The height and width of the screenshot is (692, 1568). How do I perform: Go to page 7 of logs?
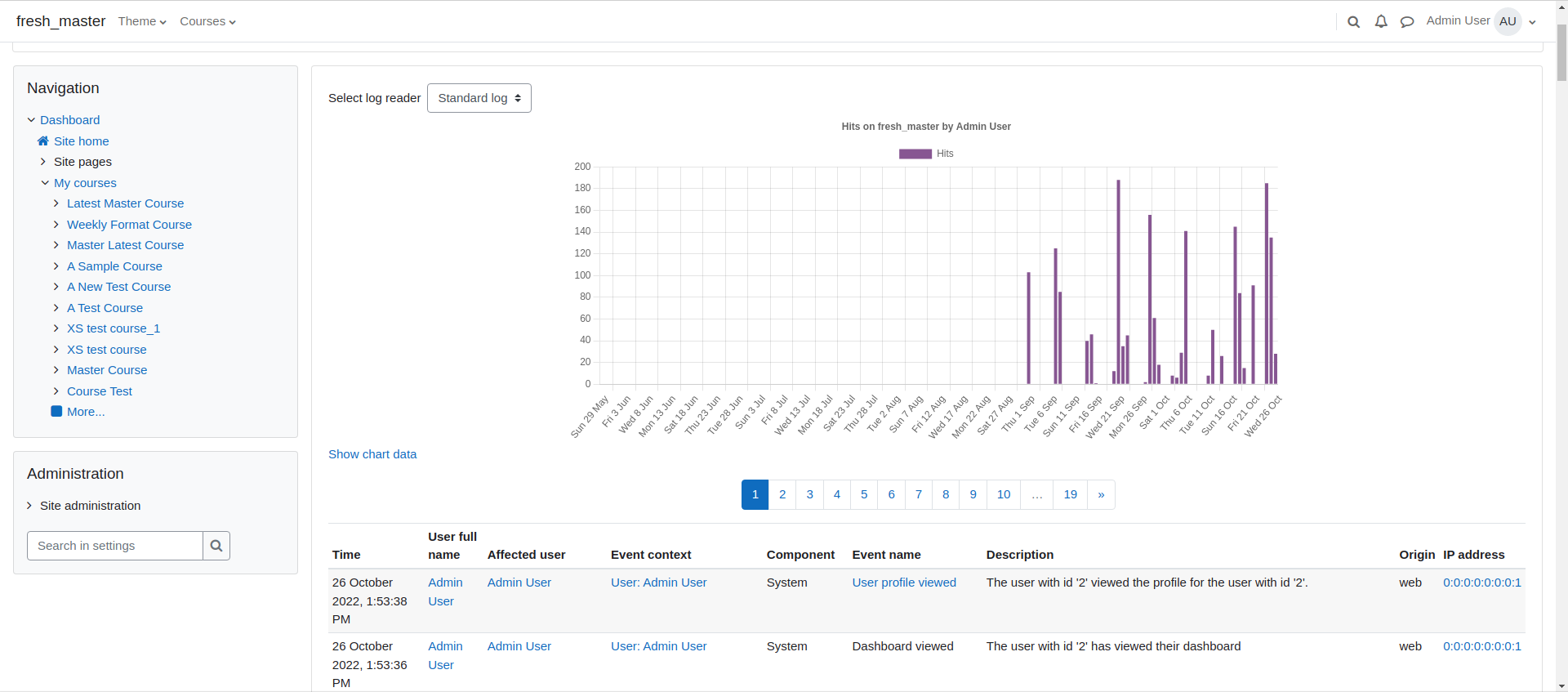(x=919, y=494)
